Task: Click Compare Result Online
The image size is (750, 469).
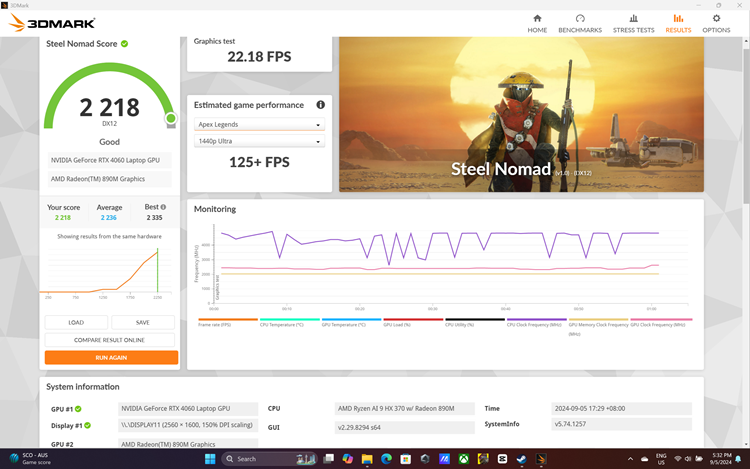Action: 110,340
